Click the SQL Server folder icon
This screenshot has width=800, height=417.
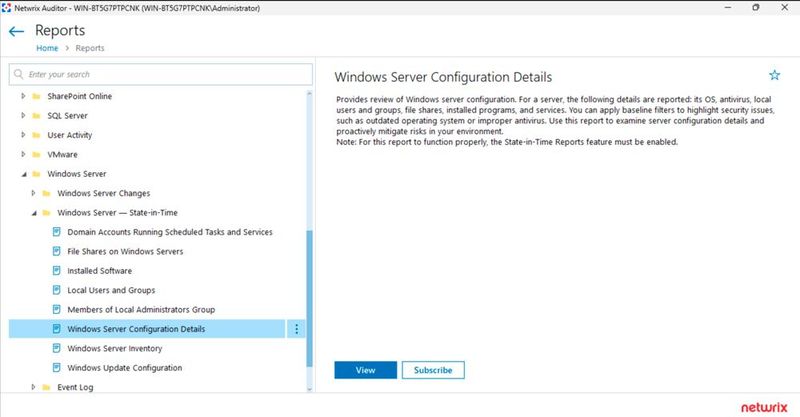[36, 116]
